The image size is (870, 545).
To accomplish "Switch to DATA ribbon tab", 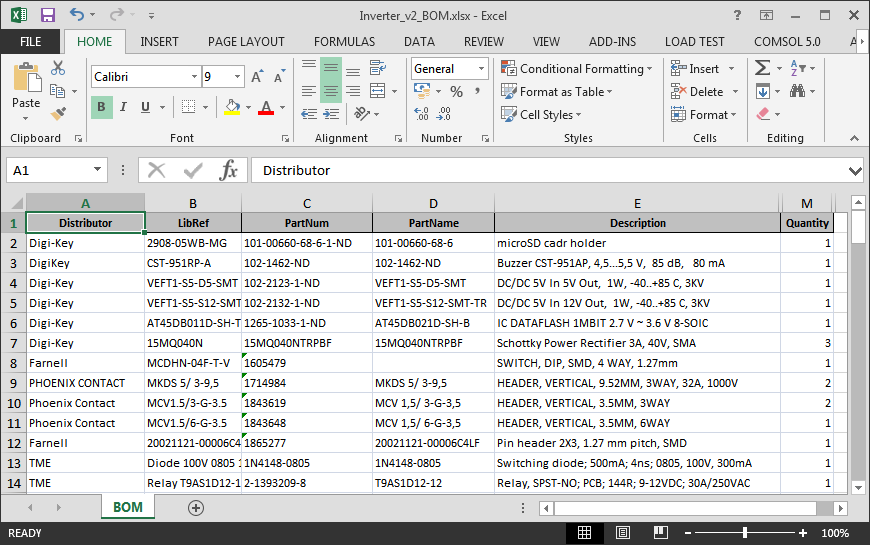I will [x=419, y=42].
